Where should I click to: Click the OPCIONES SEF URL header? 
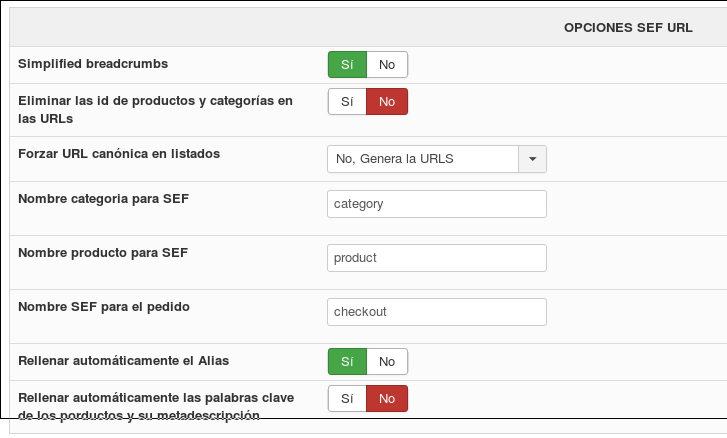[x=628, y=29]
